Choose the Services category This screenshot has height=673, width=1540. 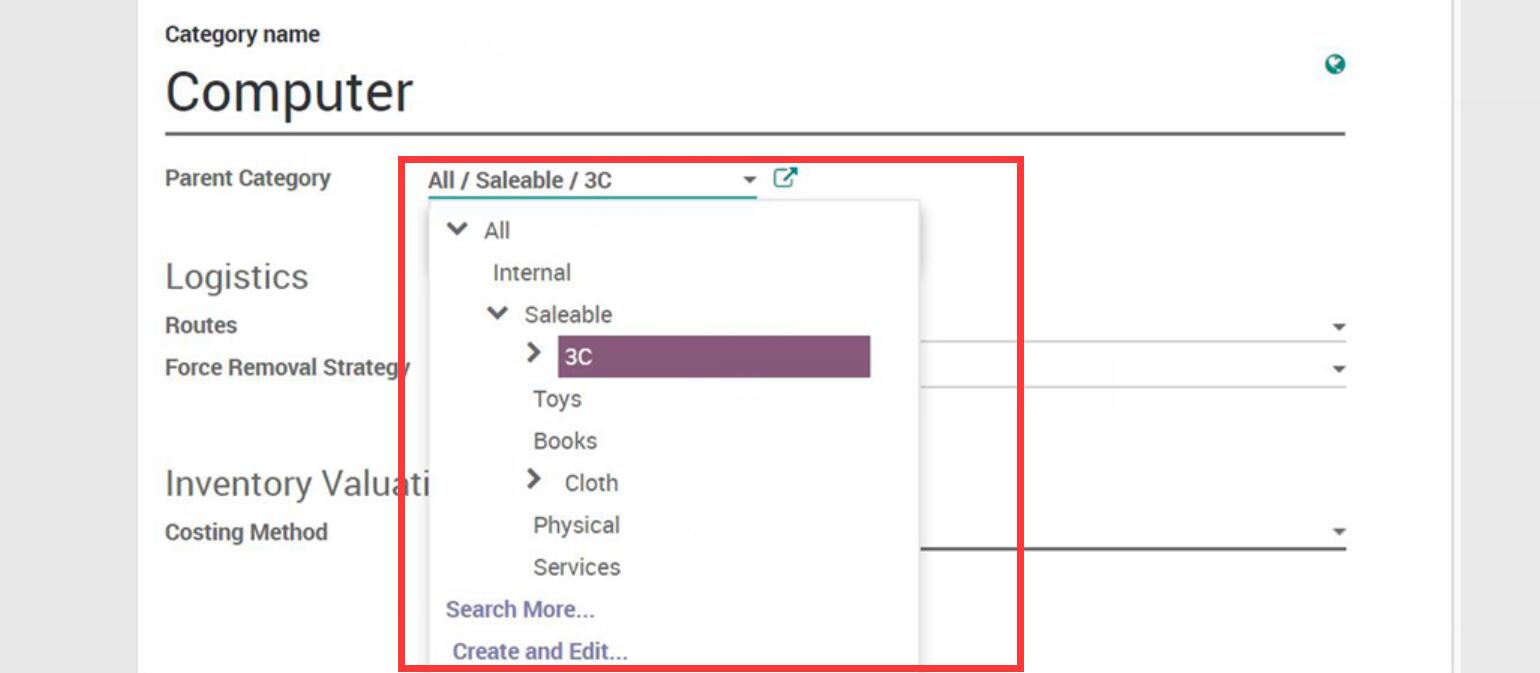click(x=576, y=567)
